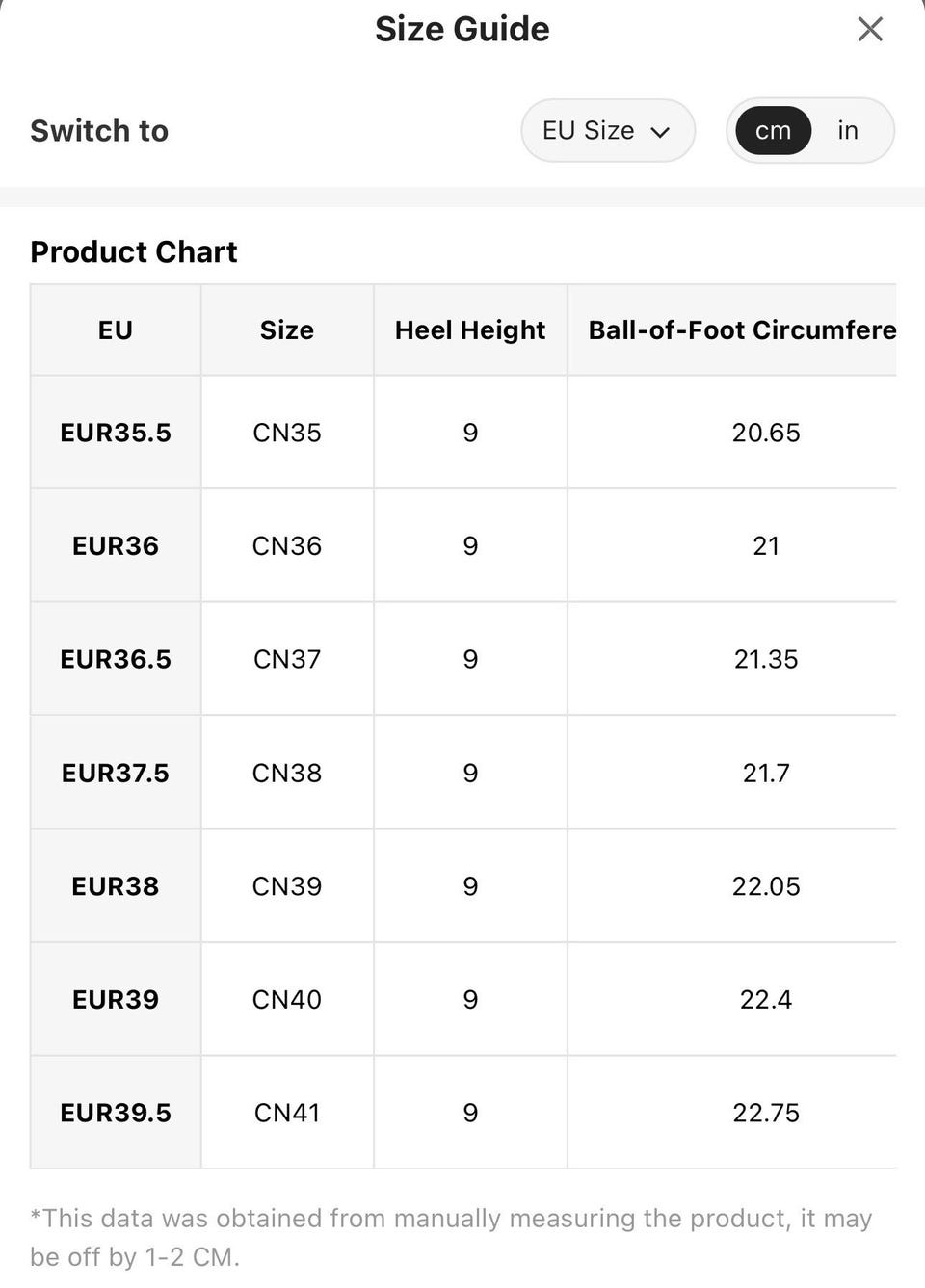Image resolution: width=925 pixels, height=1288 pixels.
Task: Select the EUR38 row label
Action: click(116, 885)
